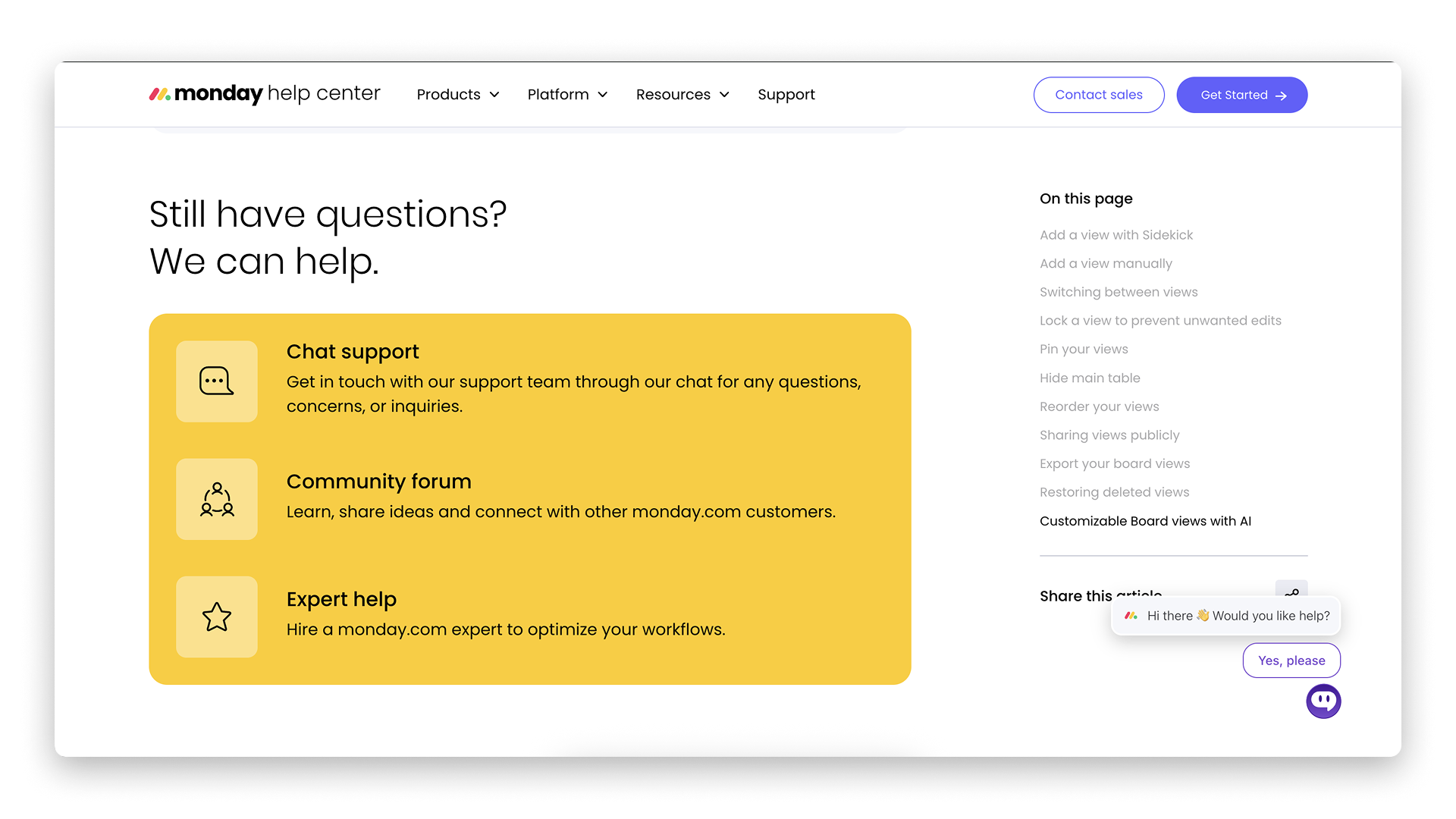The width and height of the screenshot is (1456, 819).
Task: Click 'Learn, share ideas and connect' description
Action: 561,512
